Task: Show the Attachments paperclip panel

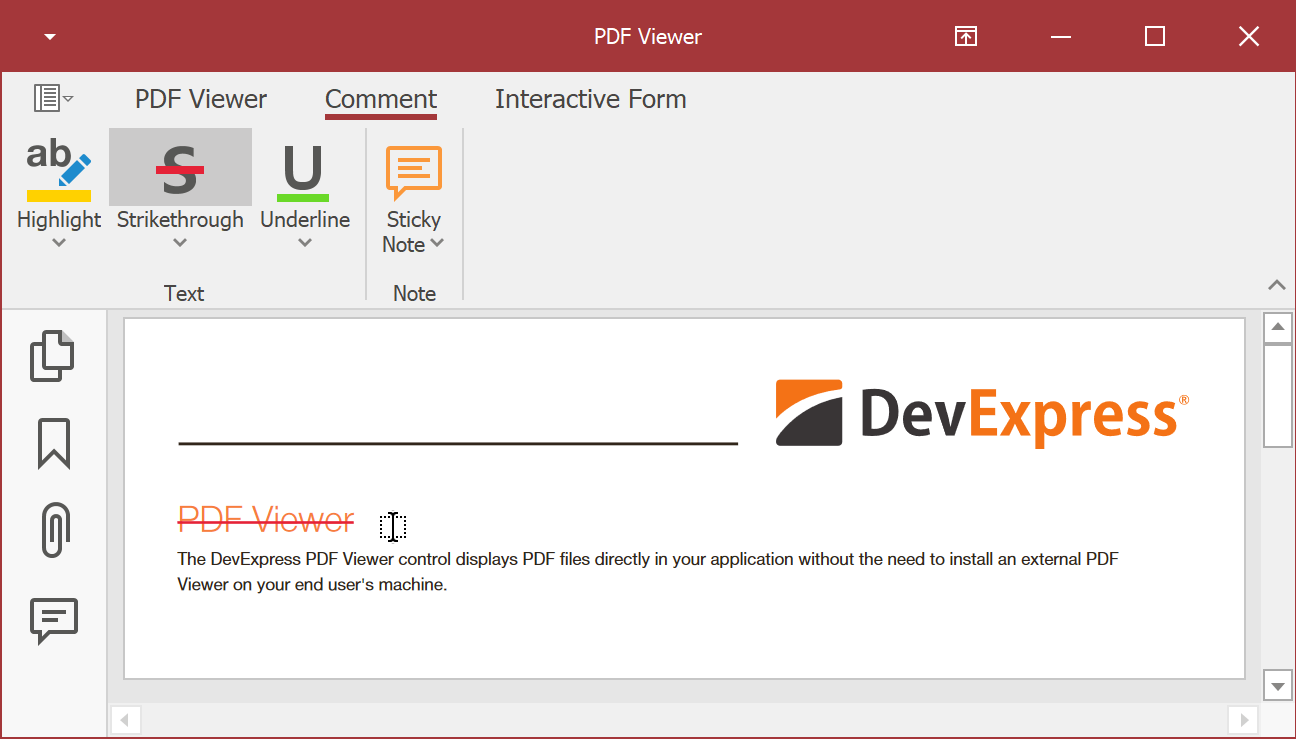Action: click(54, 529)
